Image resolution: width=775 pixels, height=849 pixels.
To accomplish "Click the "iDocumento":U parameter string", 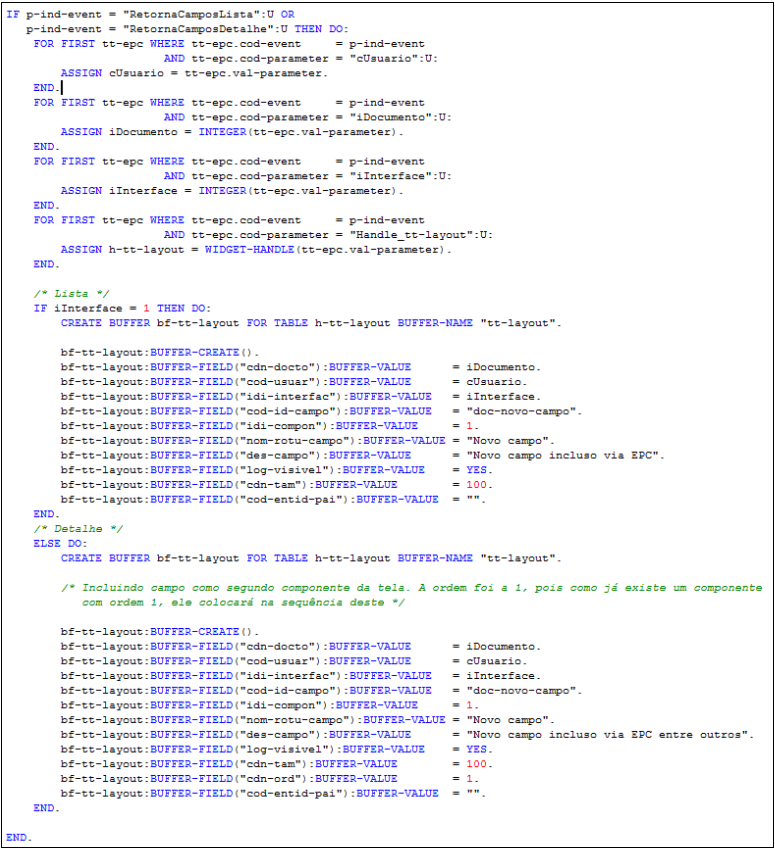I will [x=400, y=117].
